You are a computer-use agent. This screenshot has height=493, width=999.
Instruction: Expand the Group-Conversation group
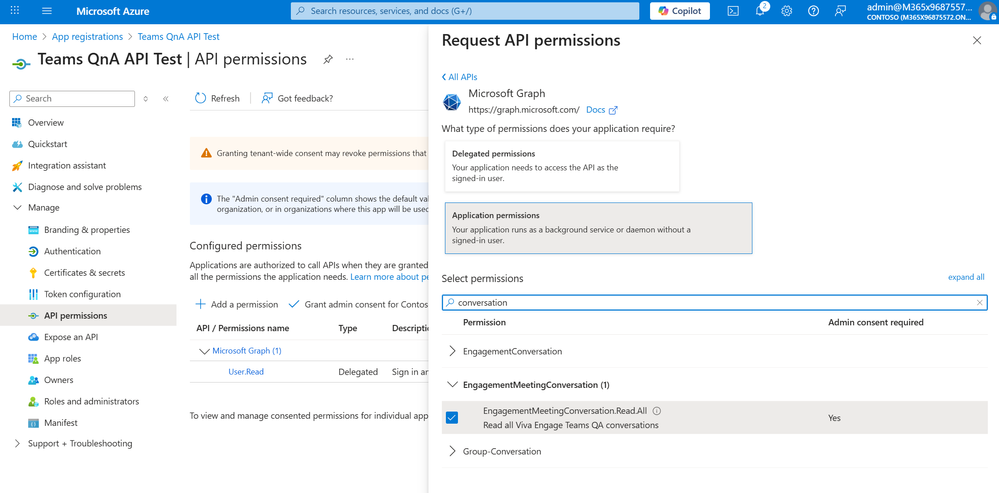point(452,451)
